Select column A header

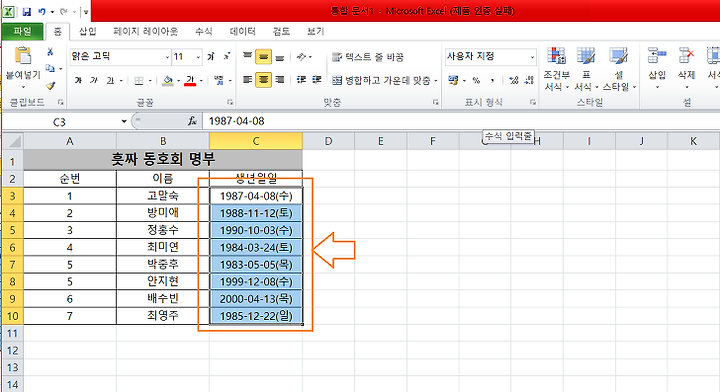click(70, 141)
